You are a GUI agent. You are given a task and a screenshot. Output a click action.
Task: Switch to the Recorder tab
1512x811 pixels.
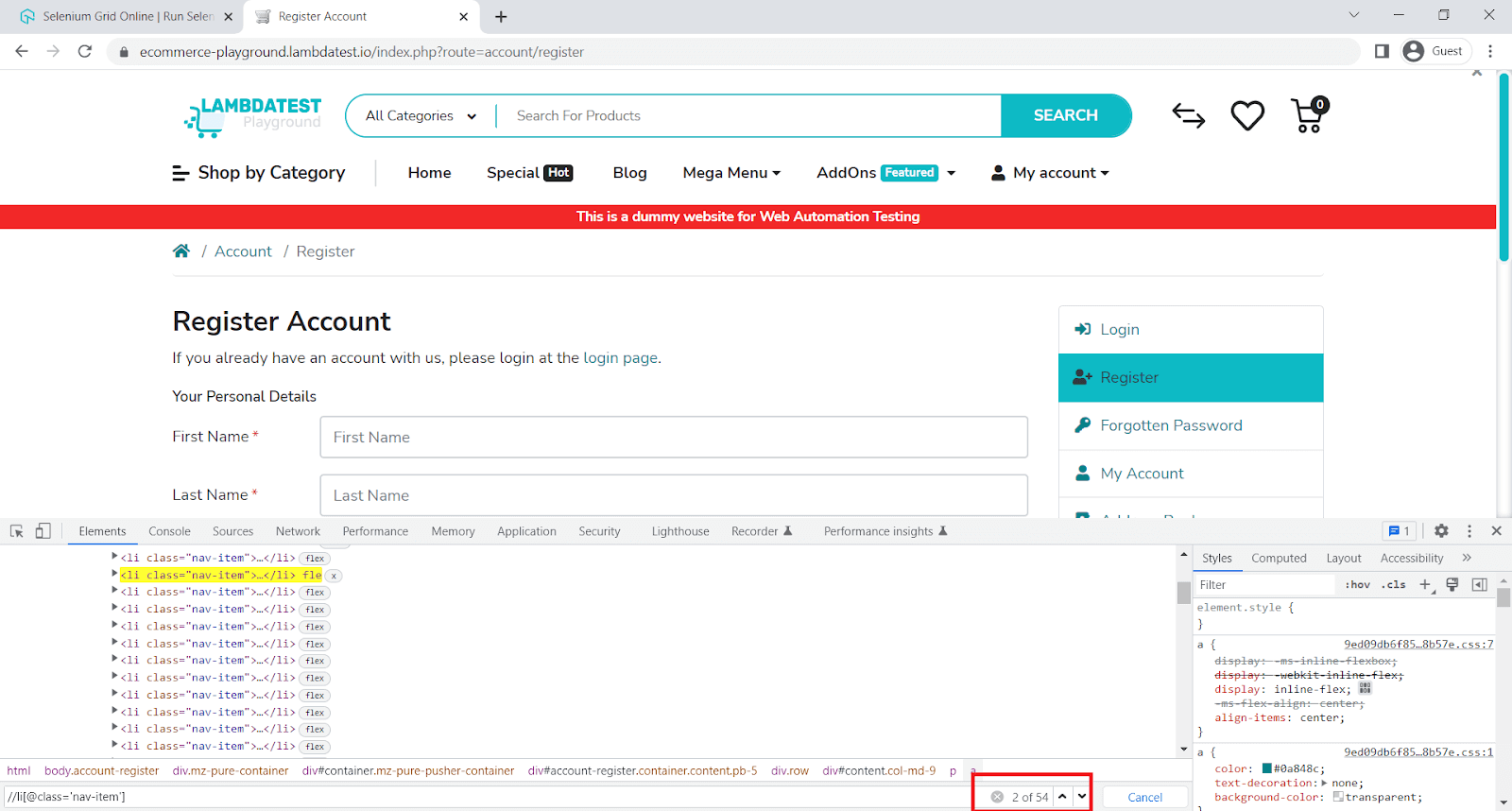[762, 531]
